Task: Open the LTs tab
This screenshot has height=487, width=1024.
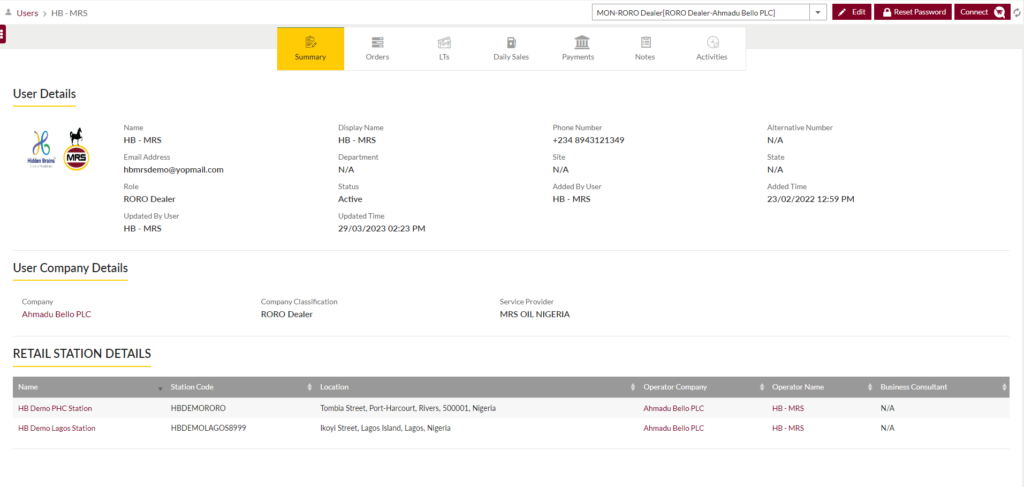Action: [445, 49]
